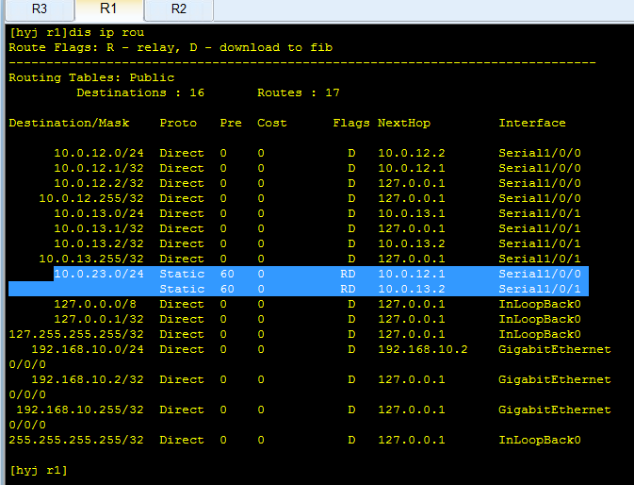Click GigabitEthernet interface of the 192.168.10.0/24 row
The width and height of the screenshot is (635, 485).
[554, 349]
